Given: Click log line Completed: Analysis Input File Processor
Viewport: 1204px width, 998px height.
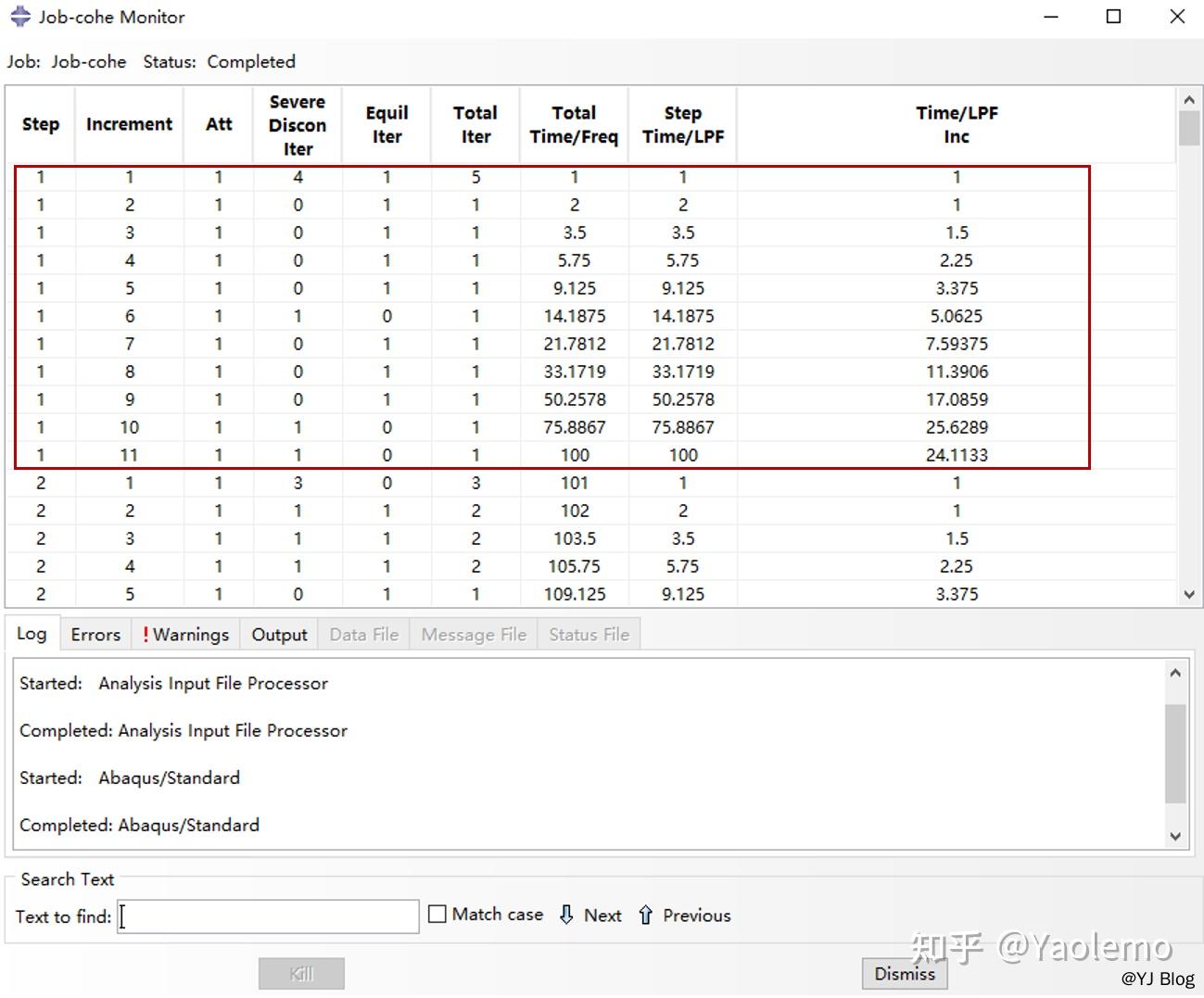Looking at the screenshot, I should 184,731.
